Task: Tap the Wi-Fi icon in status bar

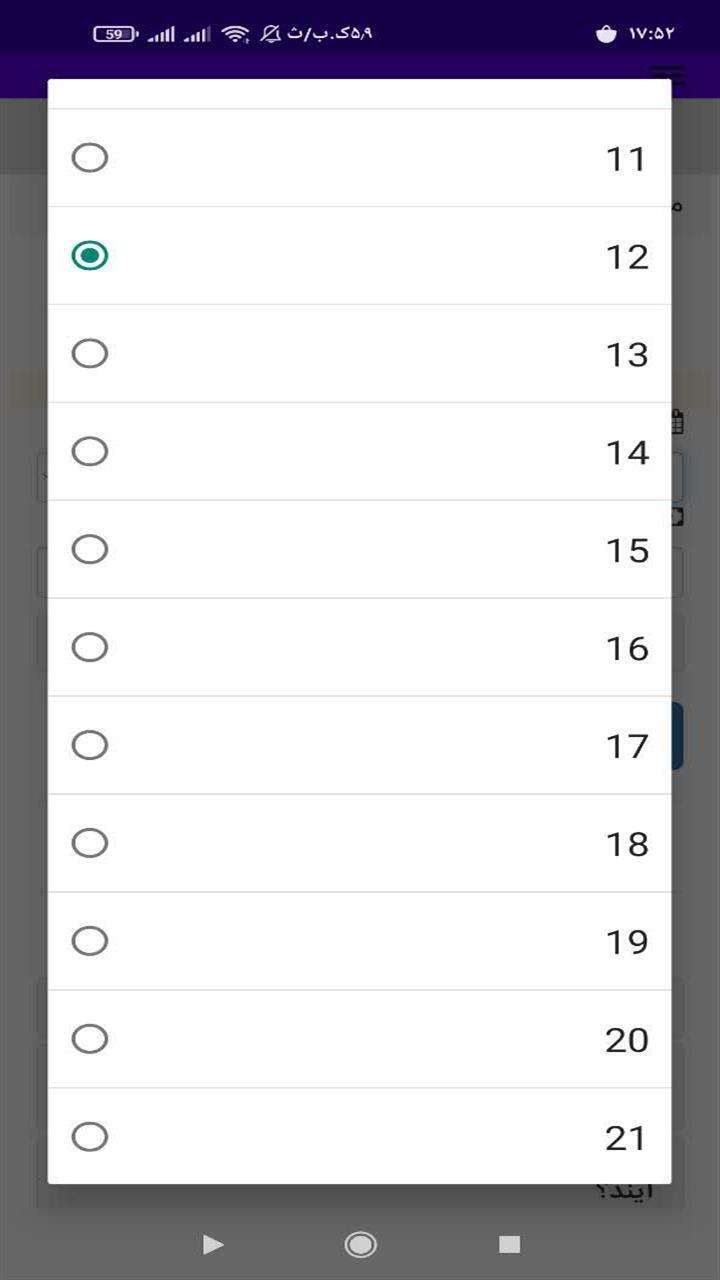Action: point(236,34)
